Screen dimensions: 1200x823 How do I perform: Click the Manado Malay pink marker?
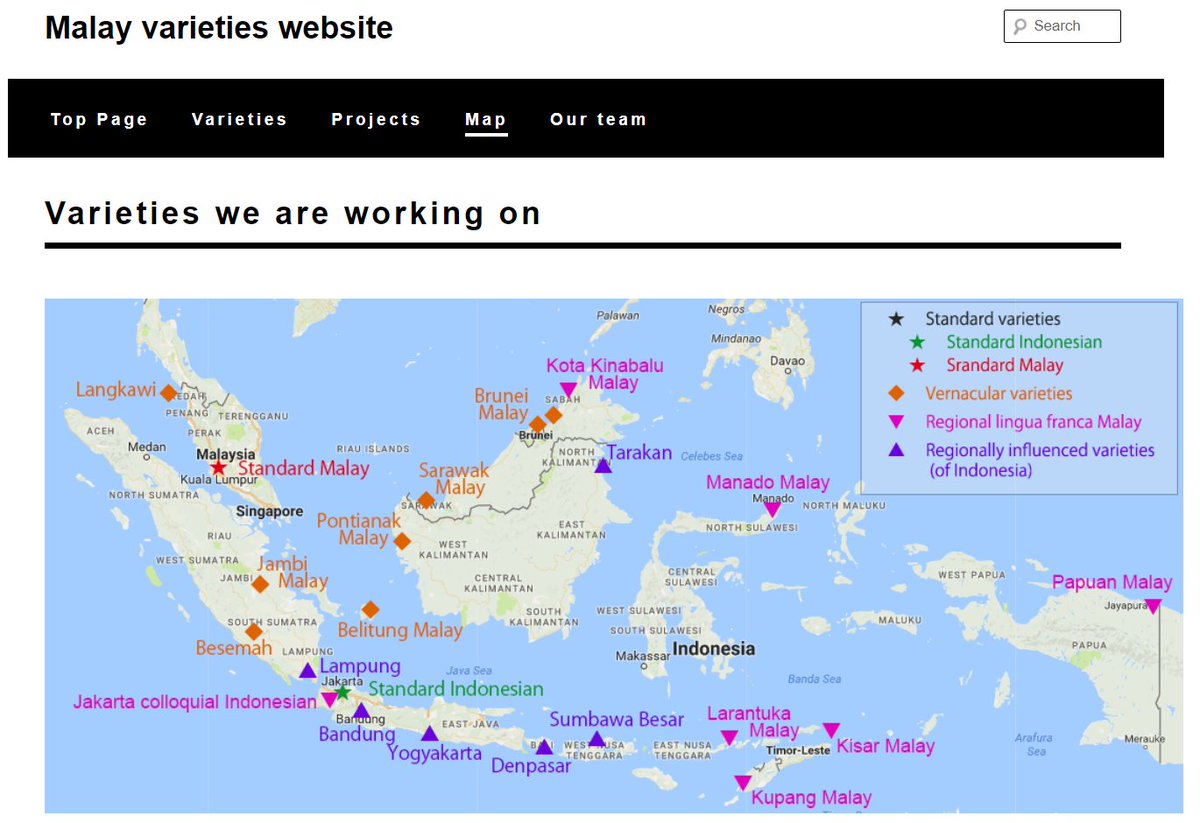pos(771,508)
